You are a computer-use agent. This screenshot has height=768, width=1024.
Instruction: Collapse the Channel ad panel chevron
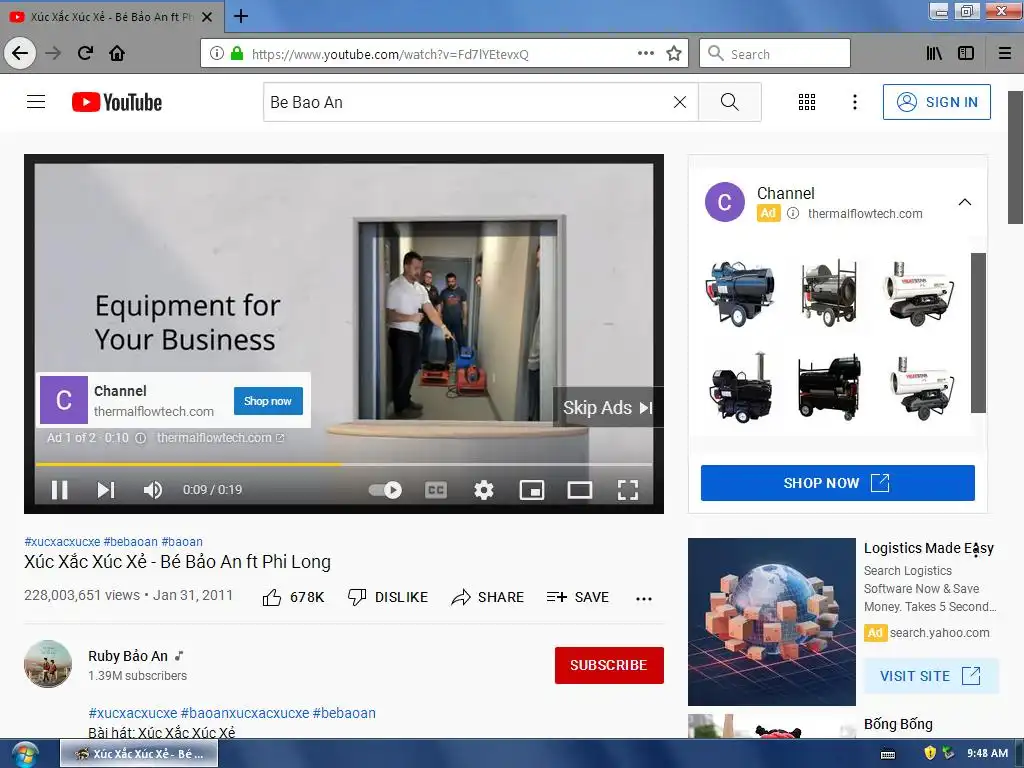click(x=965, y=202)
